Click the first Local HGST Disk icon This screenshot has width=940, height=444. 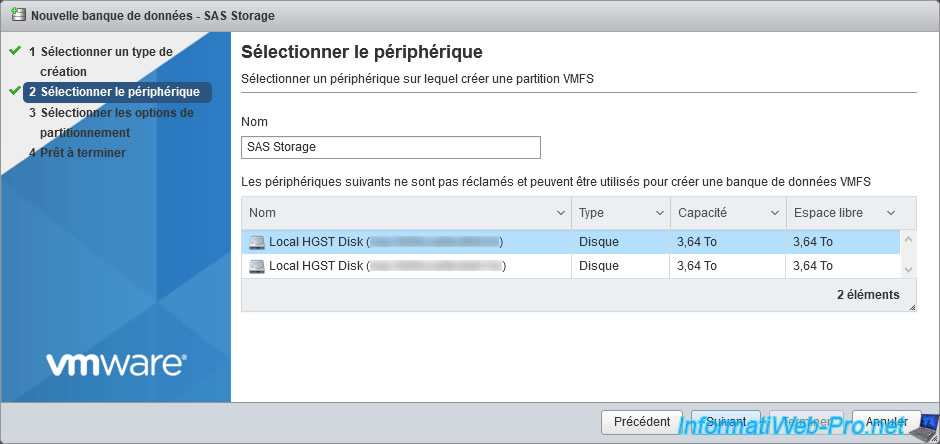258,242
